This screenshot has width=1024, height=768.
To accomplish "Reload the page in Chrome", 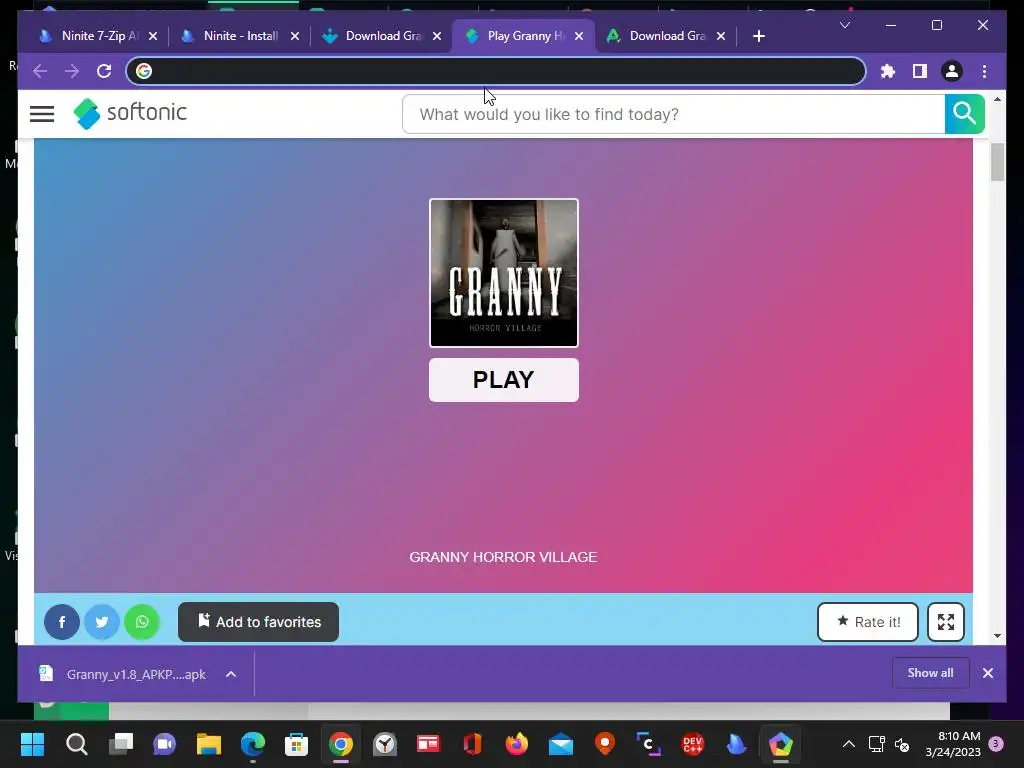I will 104,71.
